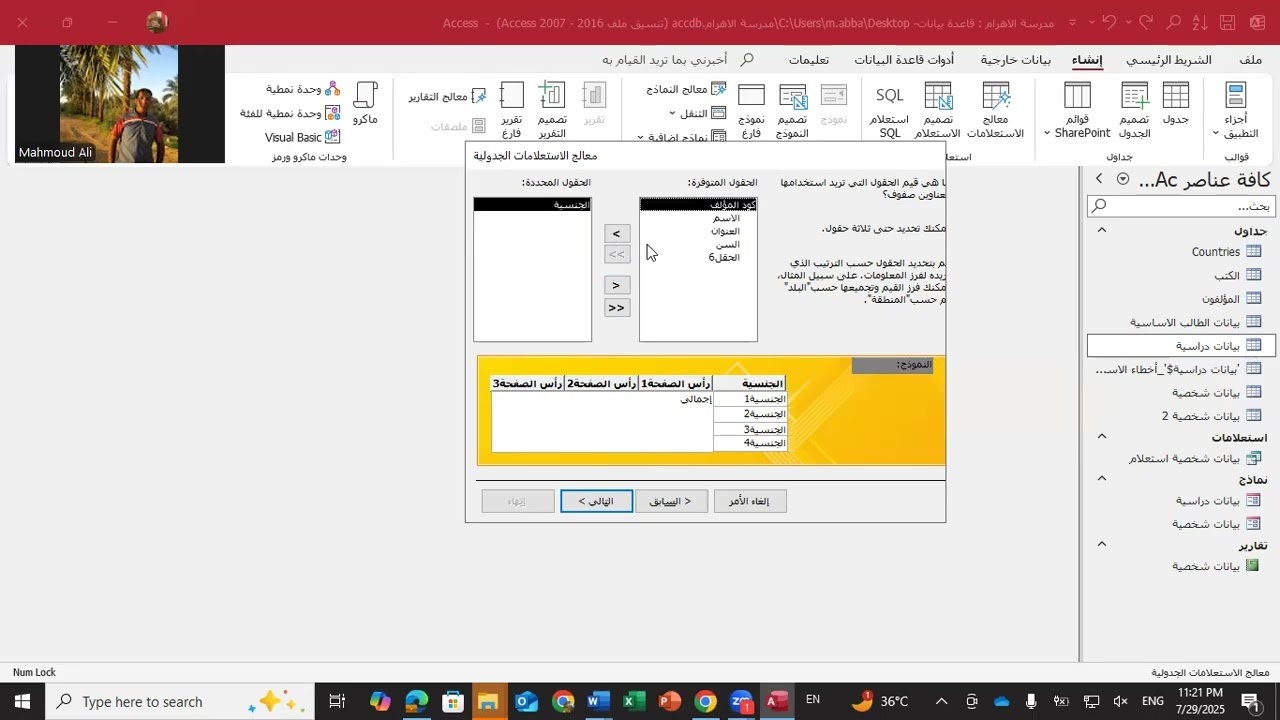Screen dimensions: 1280x720
Task: Click Query Design (تصميم الاستعلام) icon
Action: pyautogui.click(x=938, y=110)
